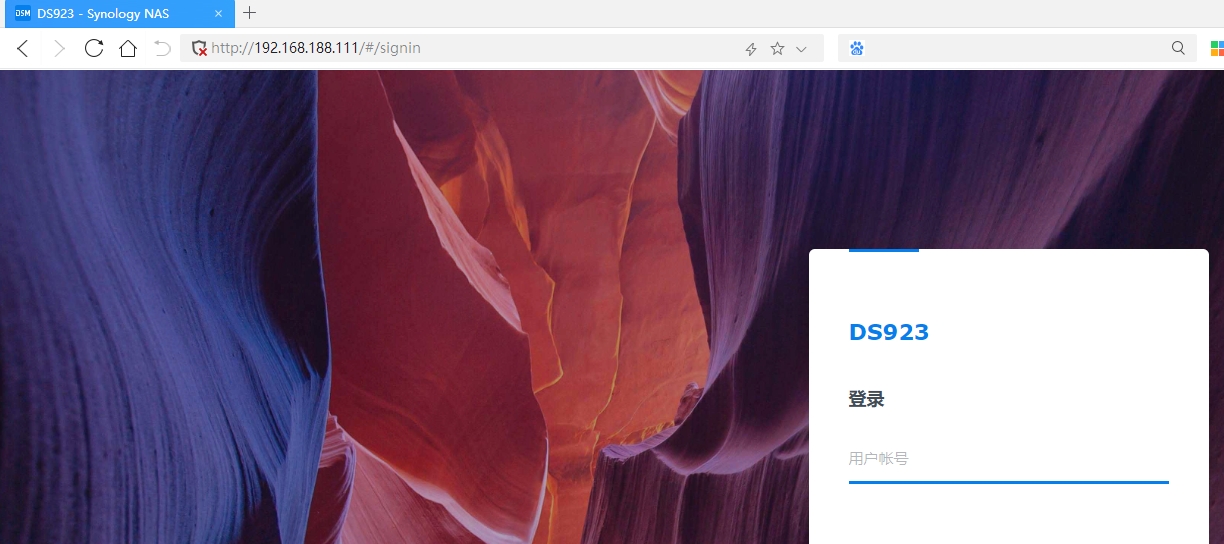Reload the page with the refresh icon

(x=94, y=48)
